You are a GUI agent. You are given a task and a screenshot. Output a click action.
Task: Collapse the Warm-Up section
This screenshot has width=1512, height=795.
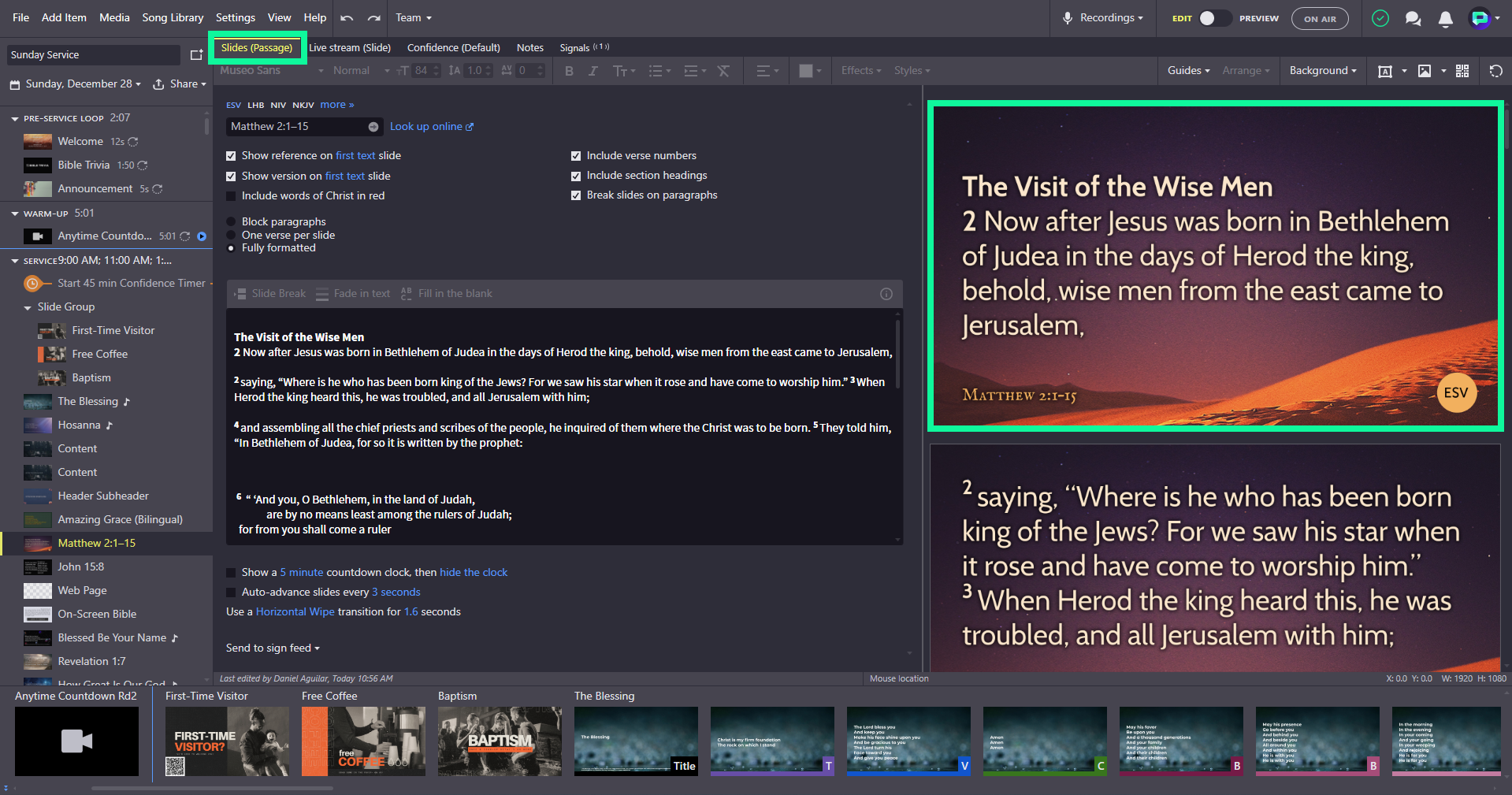point(14,214)
